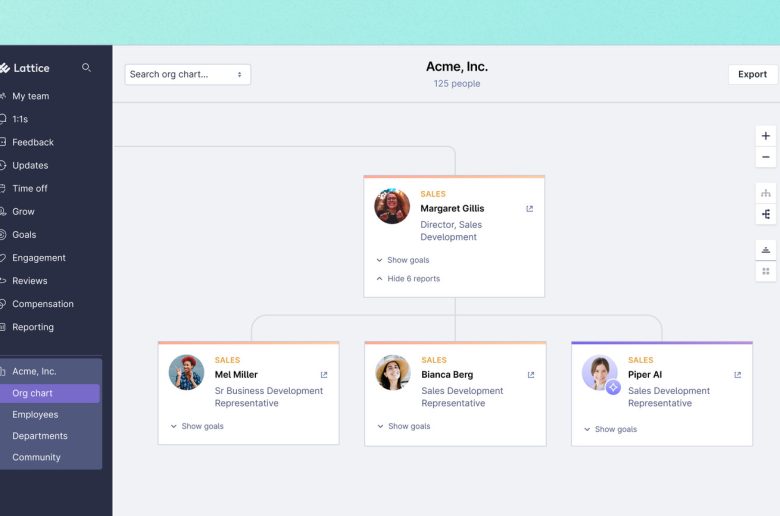Screen dimensions: 780x516
Task: Select Employees sidebar item
Action: 35,414
